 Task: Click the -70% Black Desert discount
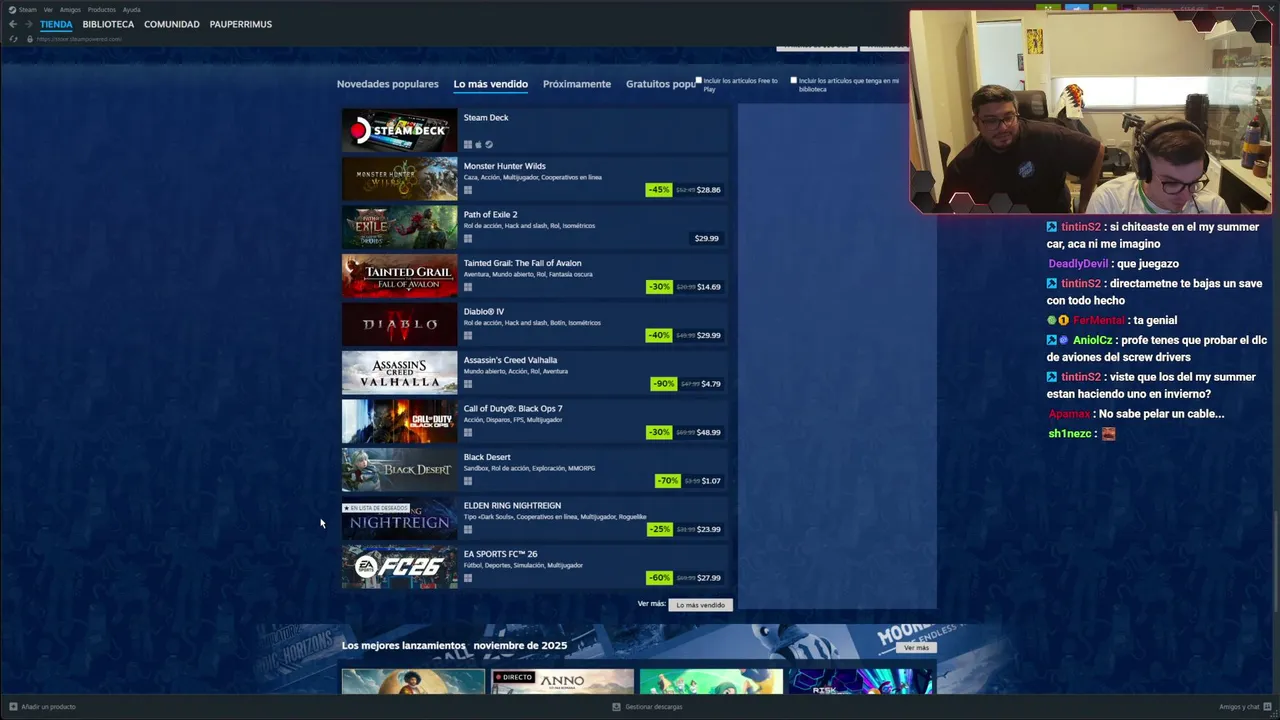click(668, 481)
